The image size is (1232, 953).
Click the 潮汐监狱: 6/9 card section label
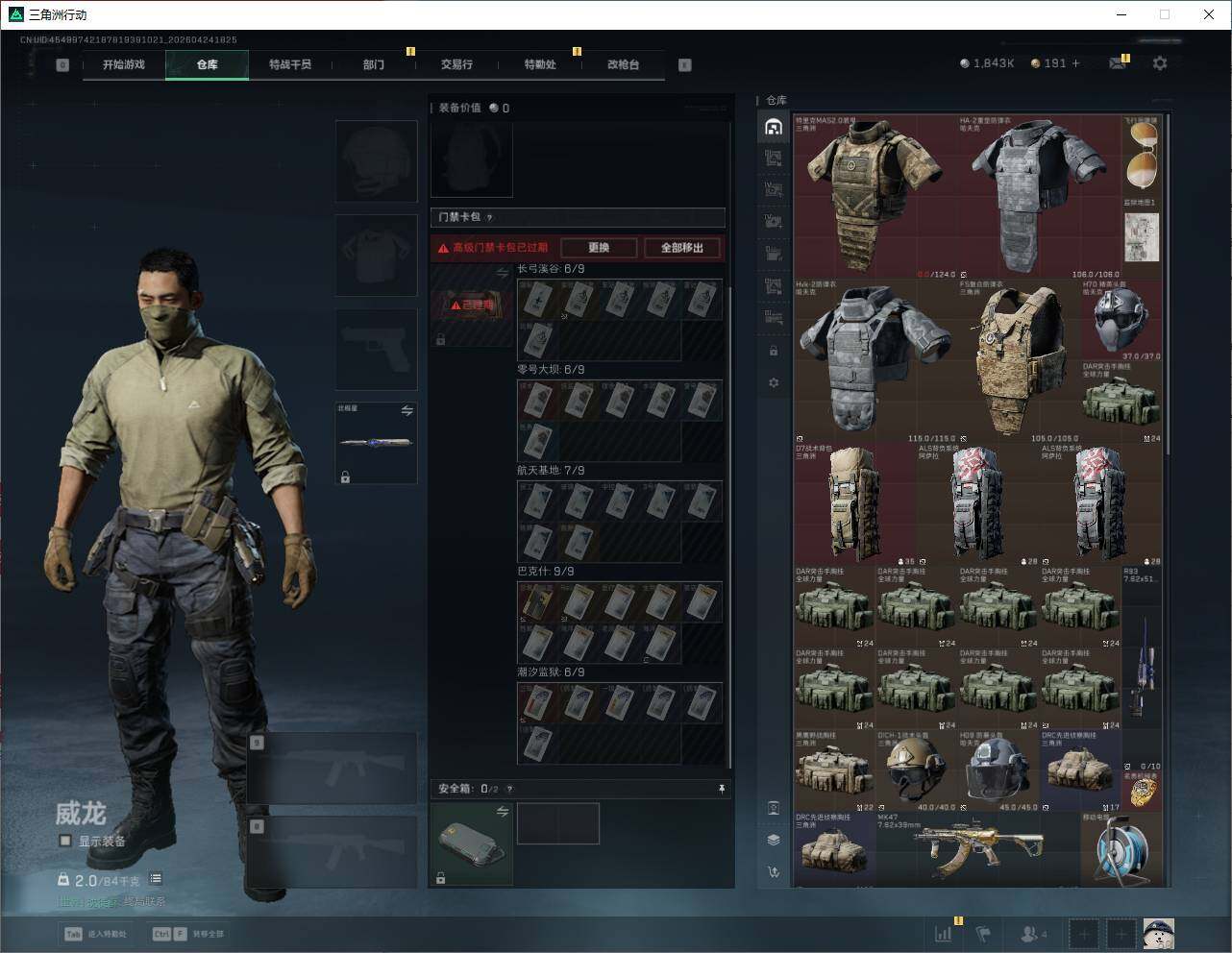coord(551,672)
